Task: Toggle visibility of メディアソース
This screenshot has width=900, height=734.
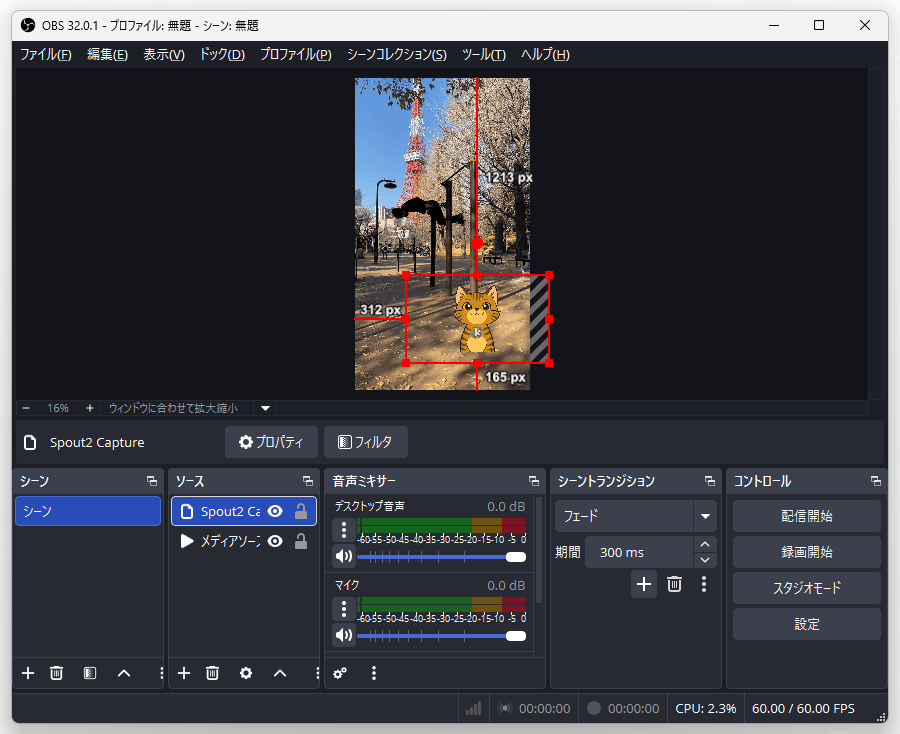Action: 275,541
